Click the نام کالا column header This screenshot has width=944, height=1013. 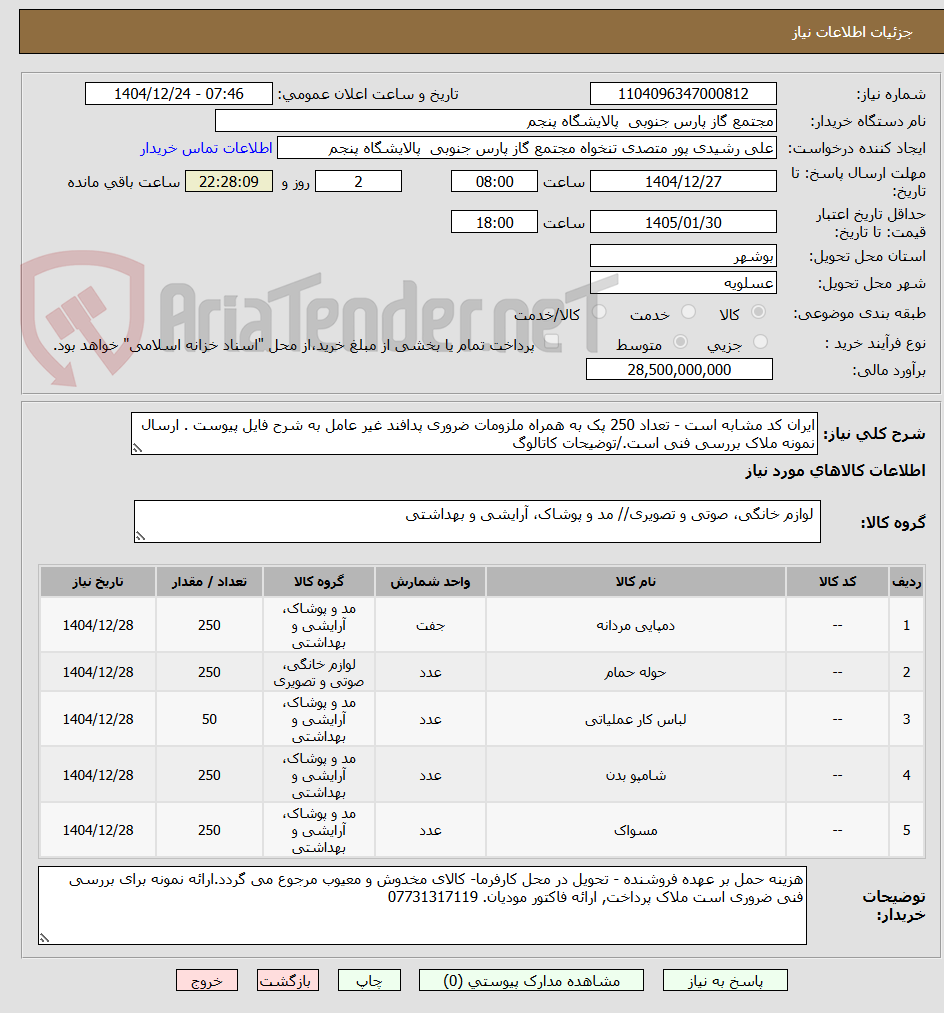pos(636,581)
